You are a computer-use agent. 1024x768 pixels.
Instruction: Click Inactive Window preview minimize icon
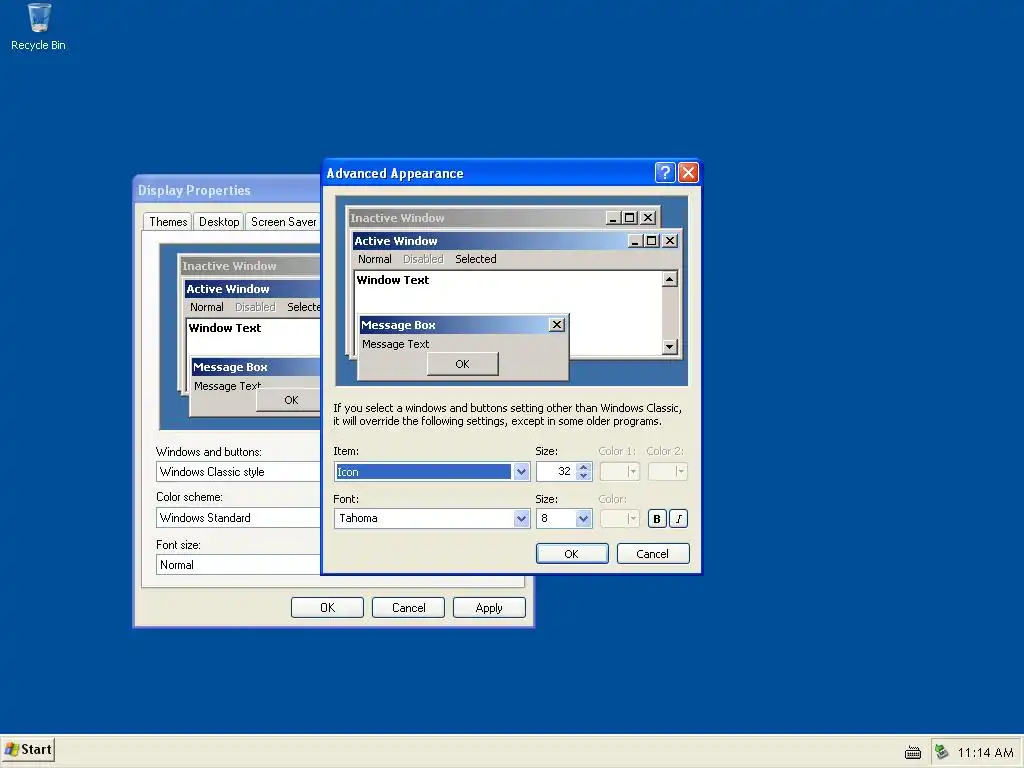pyautogui.click(x=613, y=218)
